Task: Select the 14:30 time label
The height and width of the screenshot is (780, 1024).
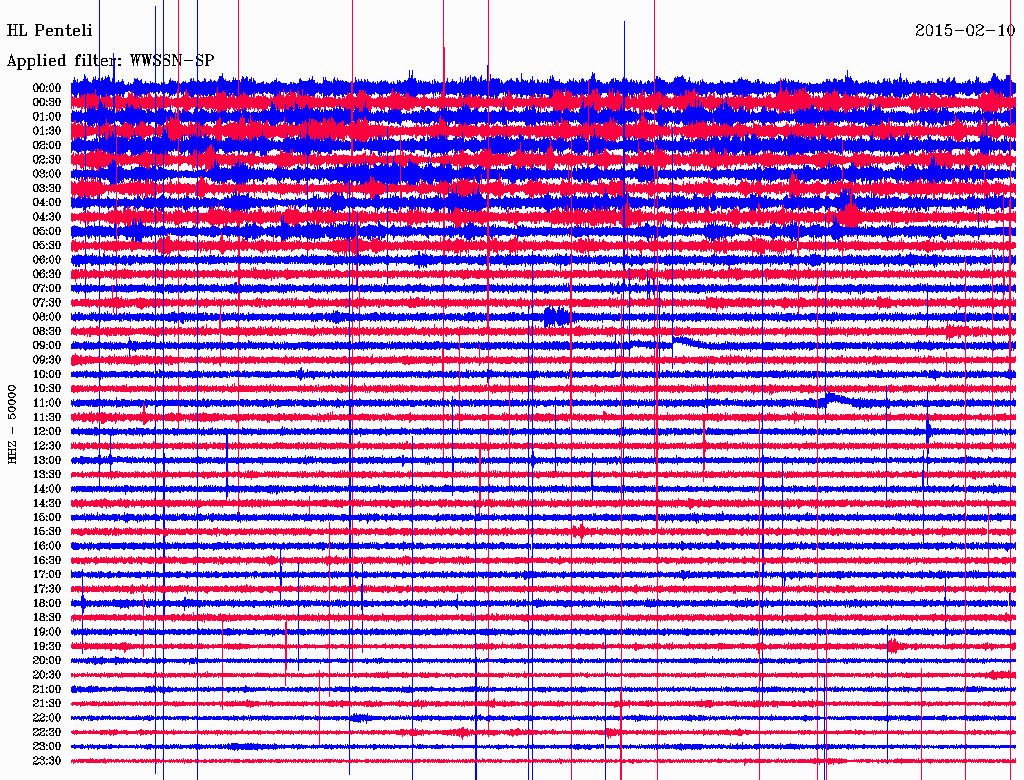Action: (47, 503)
